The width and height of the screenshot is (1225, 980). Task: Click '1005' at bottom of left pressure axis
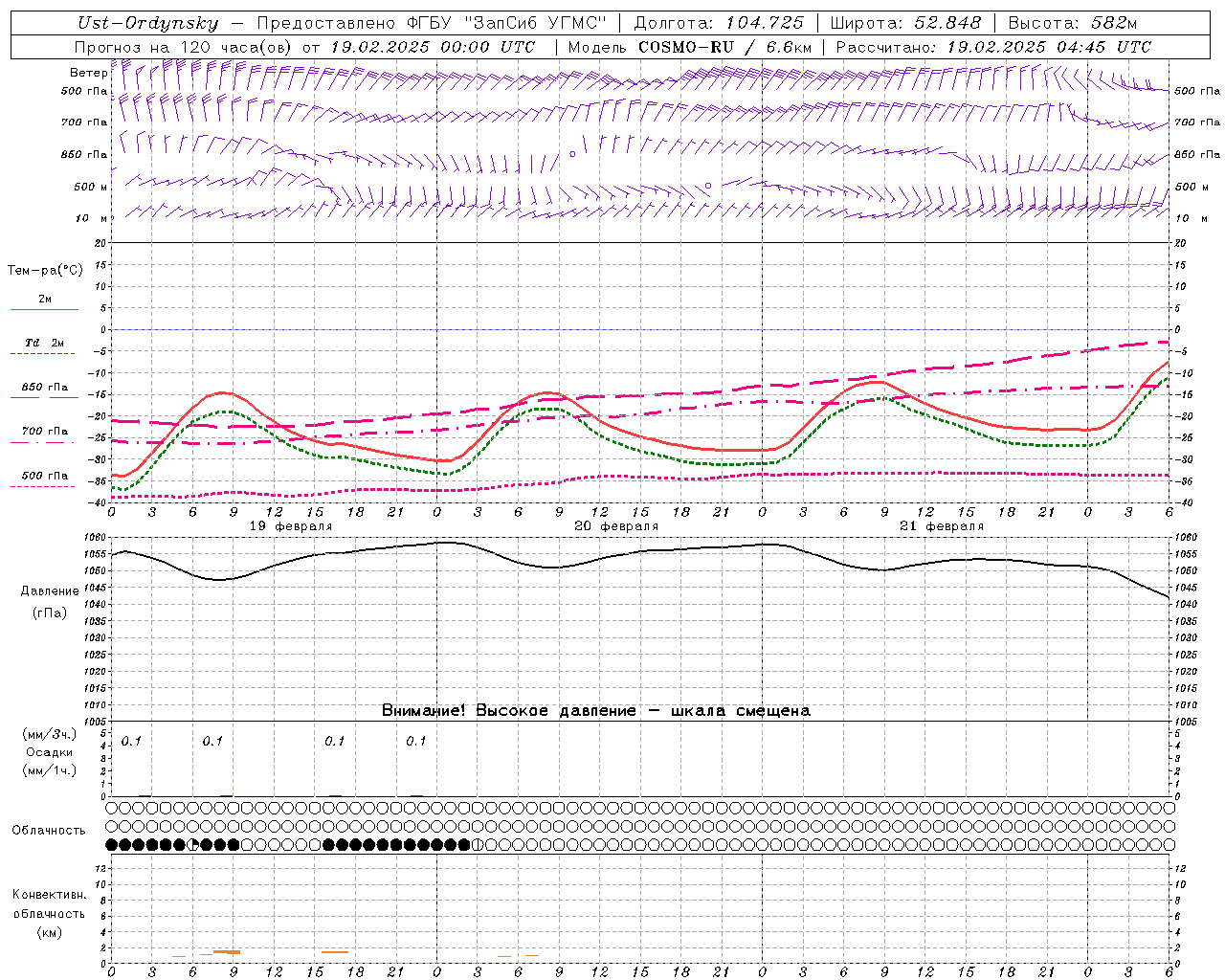pyautogui.click(x=96, y=722)
